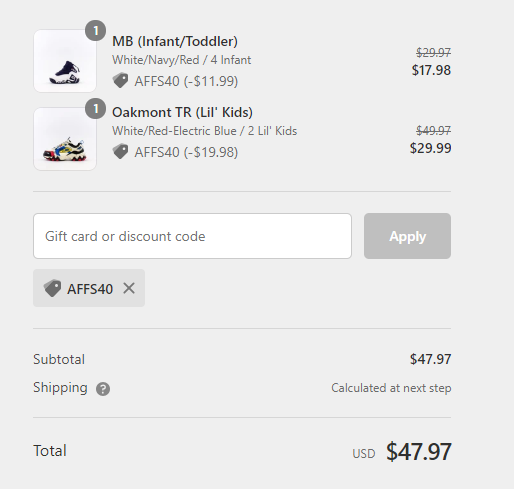The image size is (514, 489).
Task: Focus the gift card or discount code field
Action: (x=192, y=236)
